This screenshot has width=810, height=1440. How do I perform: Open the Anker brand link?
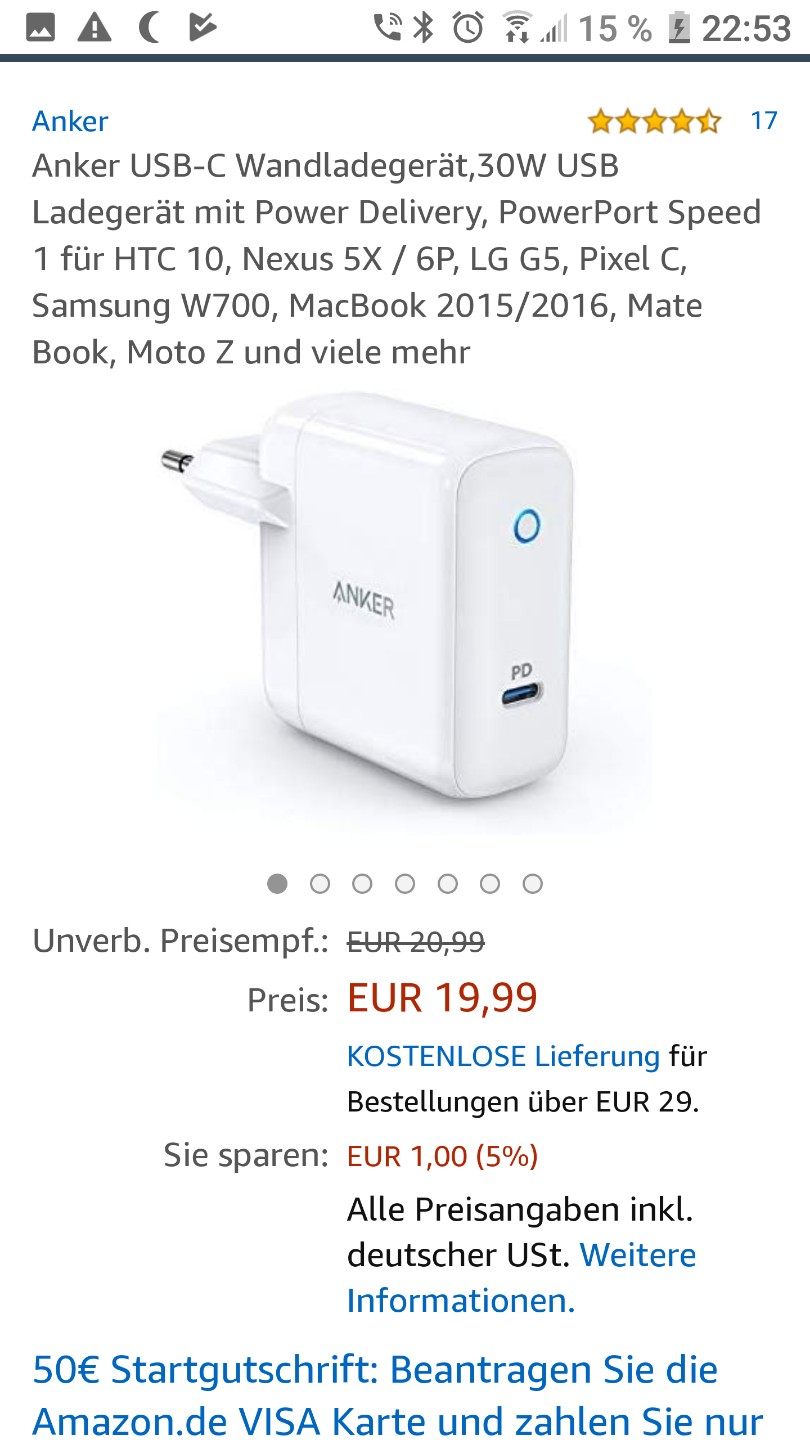click(x=70, y=121)
